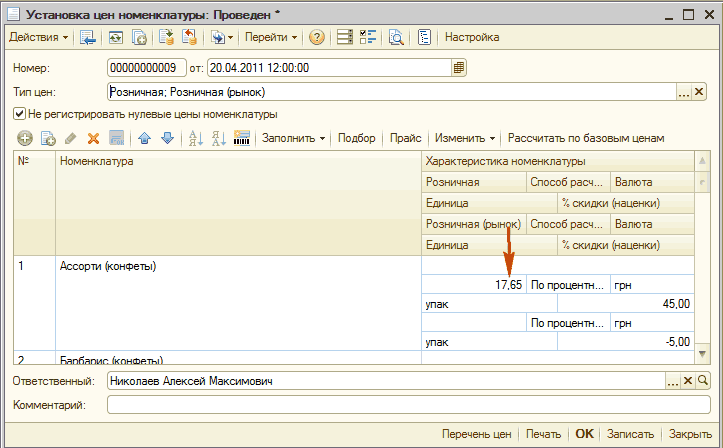Copy row using document-plus icon
723x448 pixels.
(x=48, y=138)
